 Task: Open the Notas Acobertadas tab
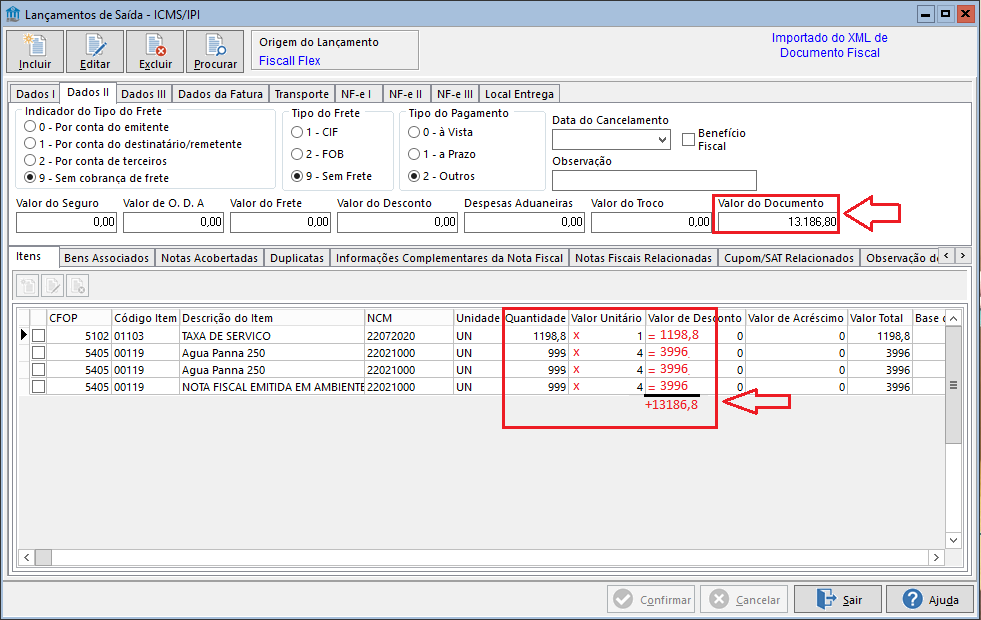210,258
